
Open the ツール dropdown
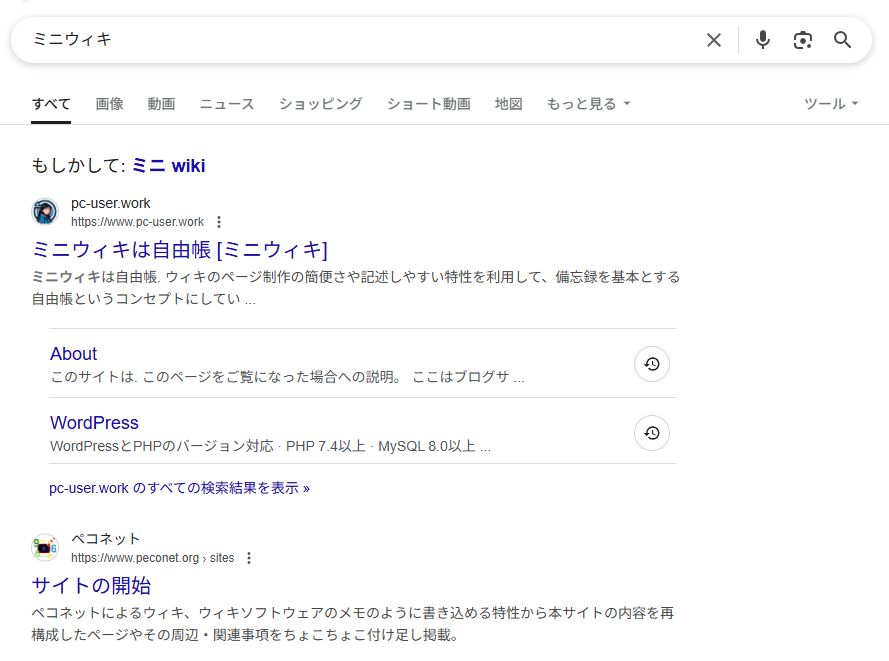tap(831, 104)
